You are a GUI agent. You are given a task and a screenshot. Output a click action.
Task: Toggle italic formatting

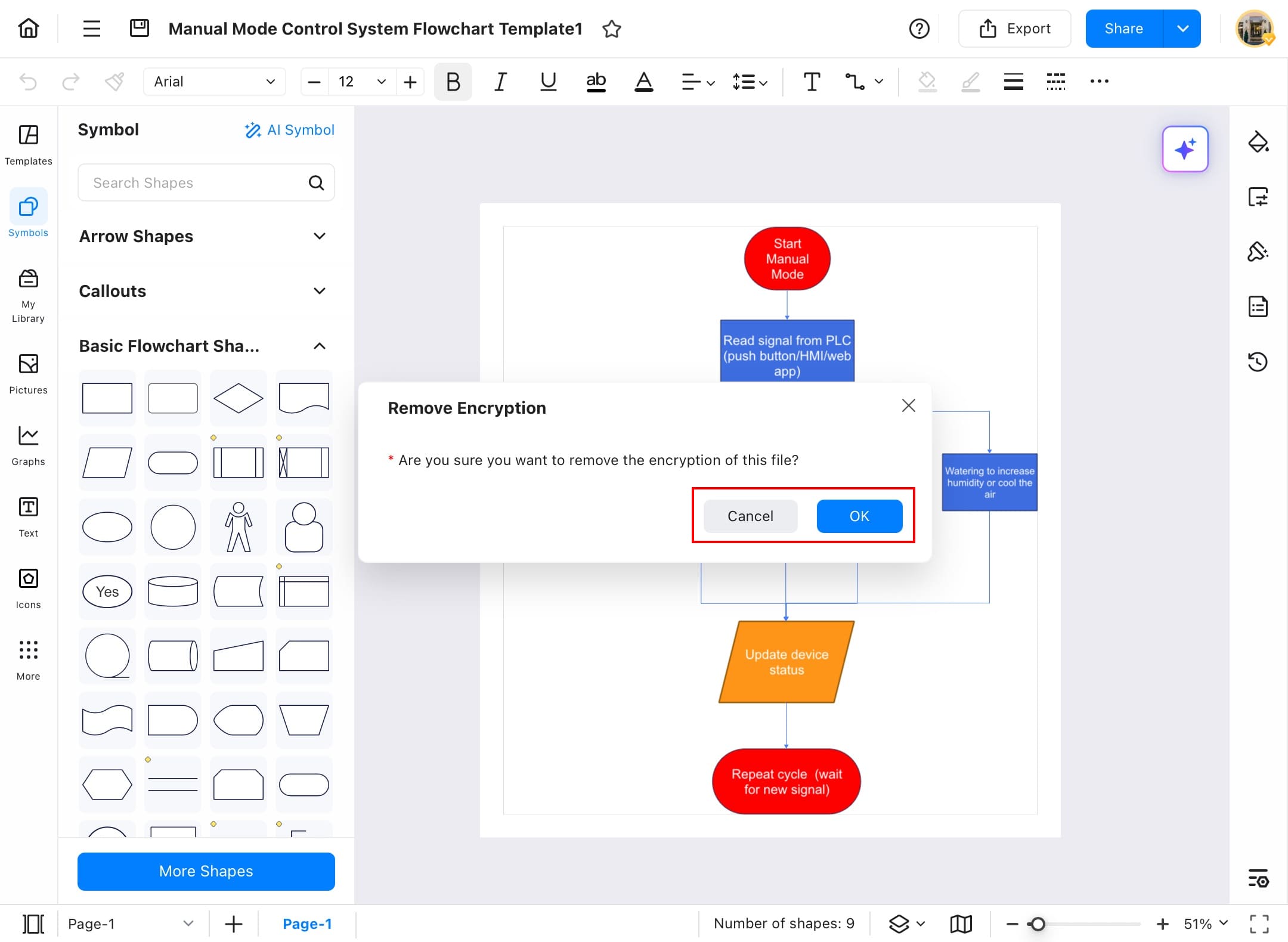[500, 82]
